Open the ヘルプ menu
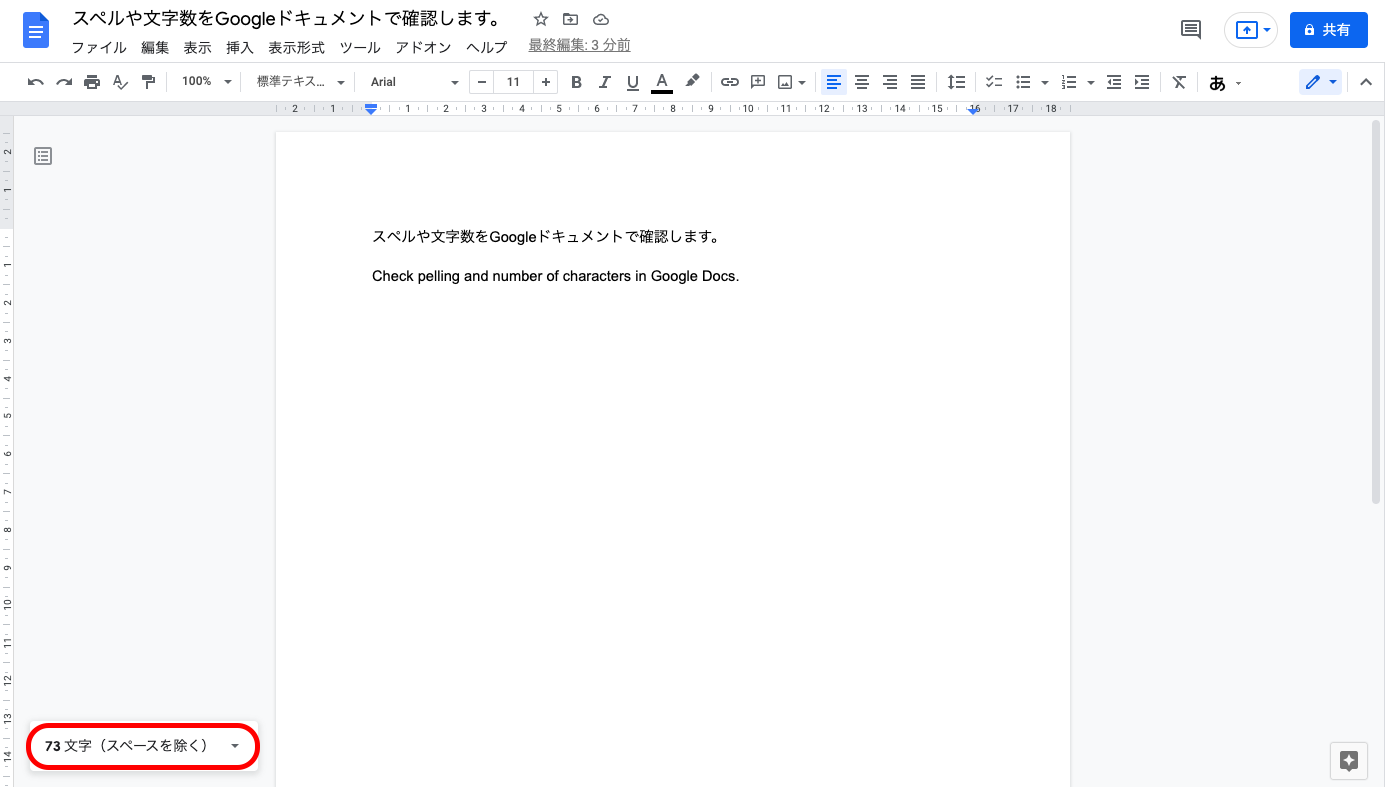This screenshot has width=1385, height=787. point(486,47)
